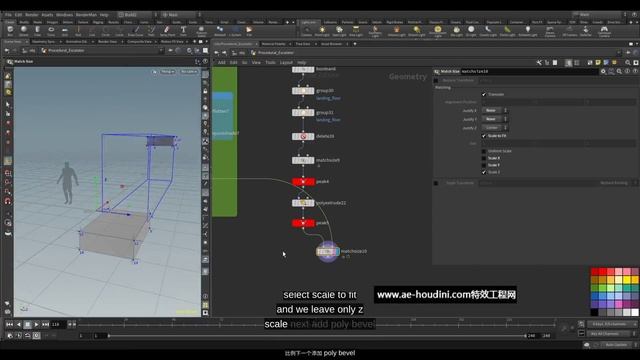Open parameter pane gear settings icon
The height and width of the screenshot is (360, 640).
pyautogui.click(x=603, y=71)
